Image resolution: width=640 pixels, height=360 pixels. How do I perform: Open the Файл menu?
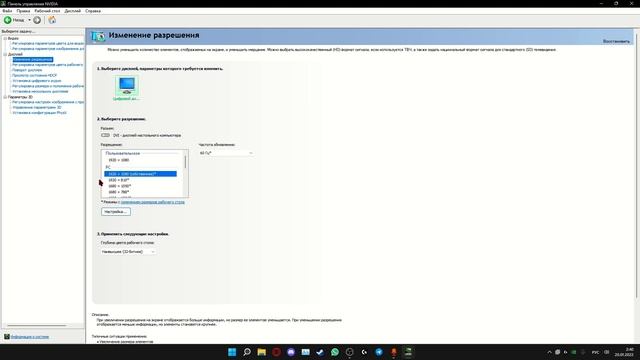(x=7, y=11)
